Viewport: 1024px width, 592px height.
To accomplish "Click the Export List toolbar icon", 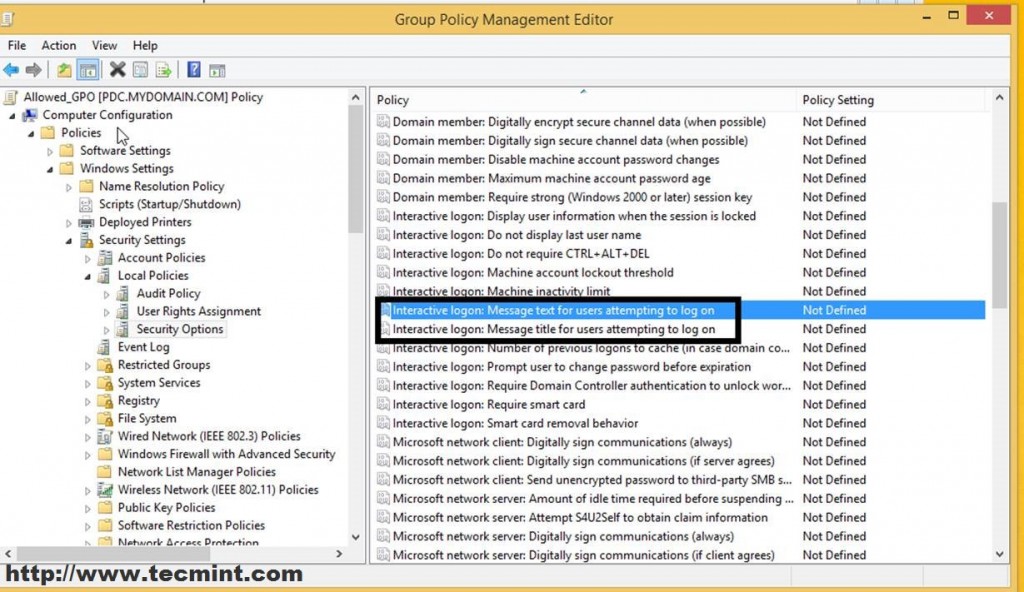I will click(163, 70).
